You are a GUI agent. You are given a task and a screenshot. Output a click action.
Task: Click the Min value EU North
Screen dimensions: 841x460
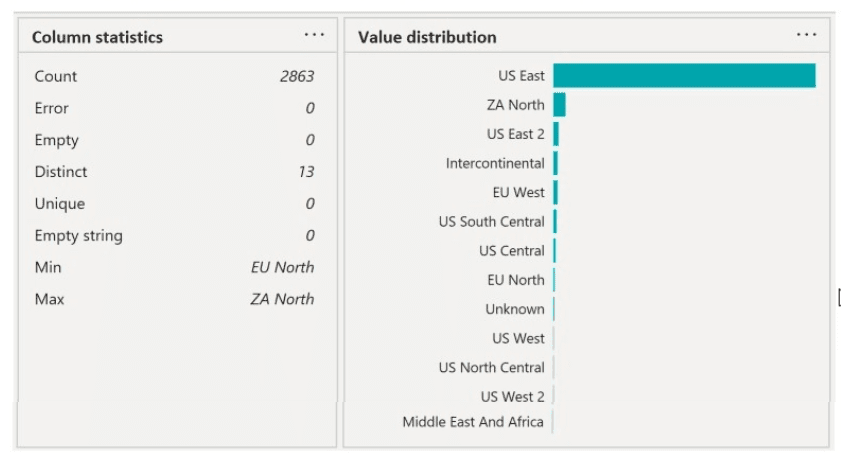(x=282, y=267)
